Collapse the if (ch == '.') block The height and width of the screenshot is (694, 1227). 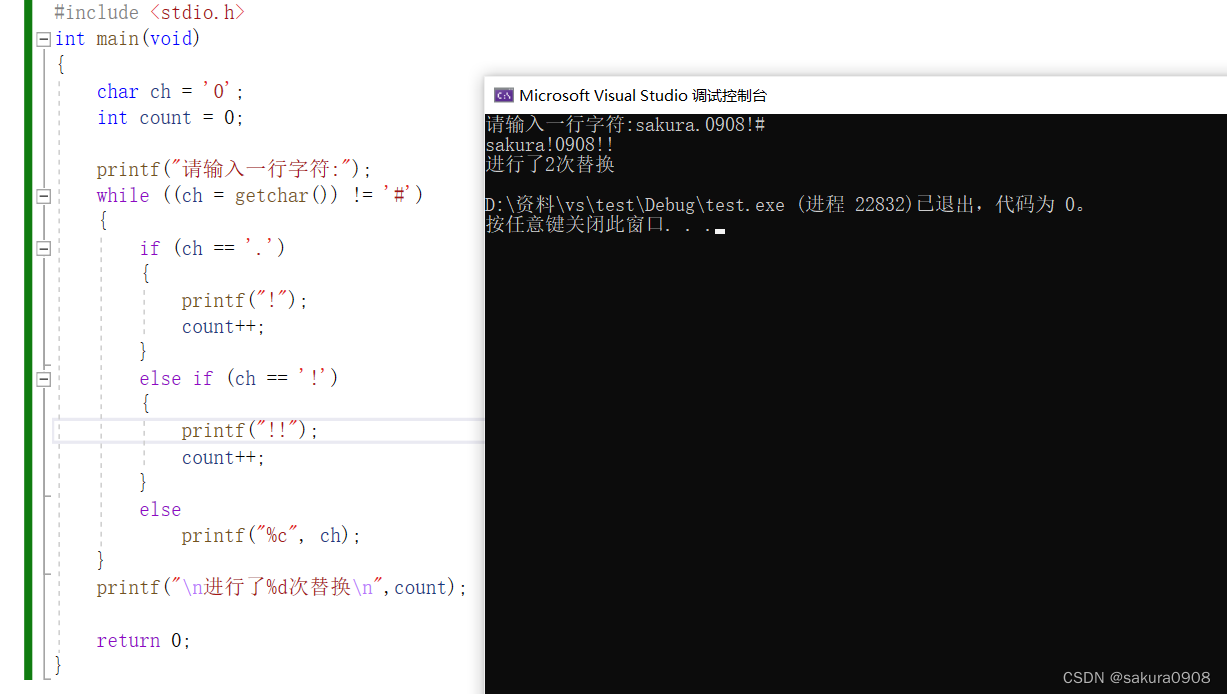coord(42,248)
